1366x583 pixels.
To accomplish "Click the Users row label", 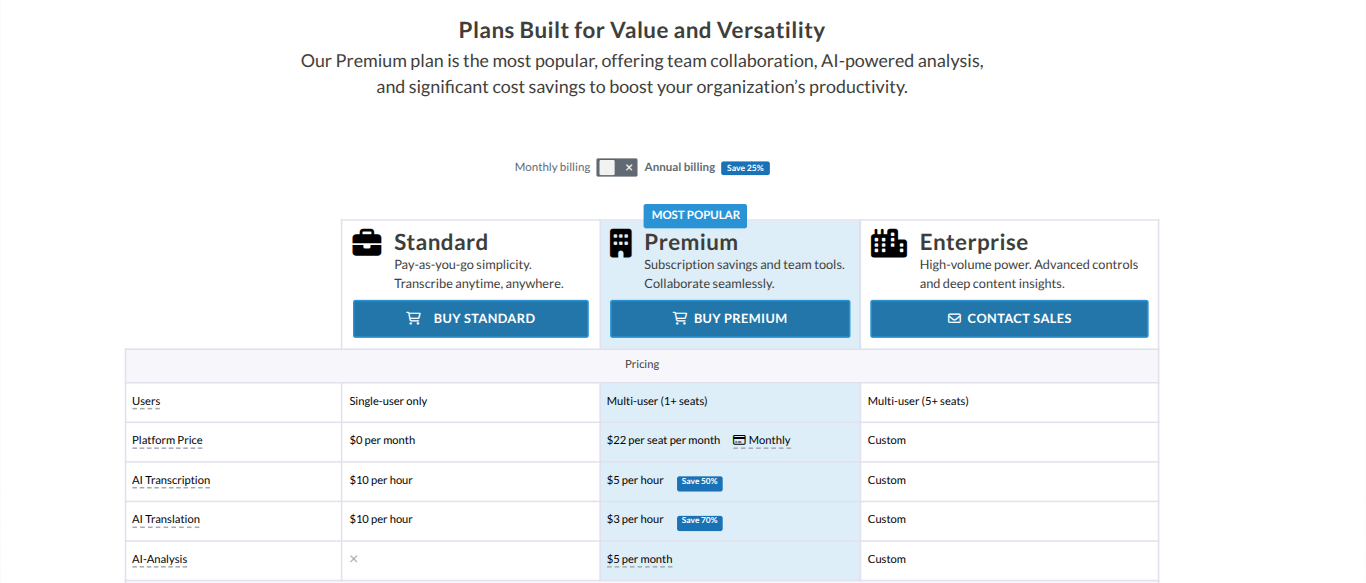I will coord(146,401).
